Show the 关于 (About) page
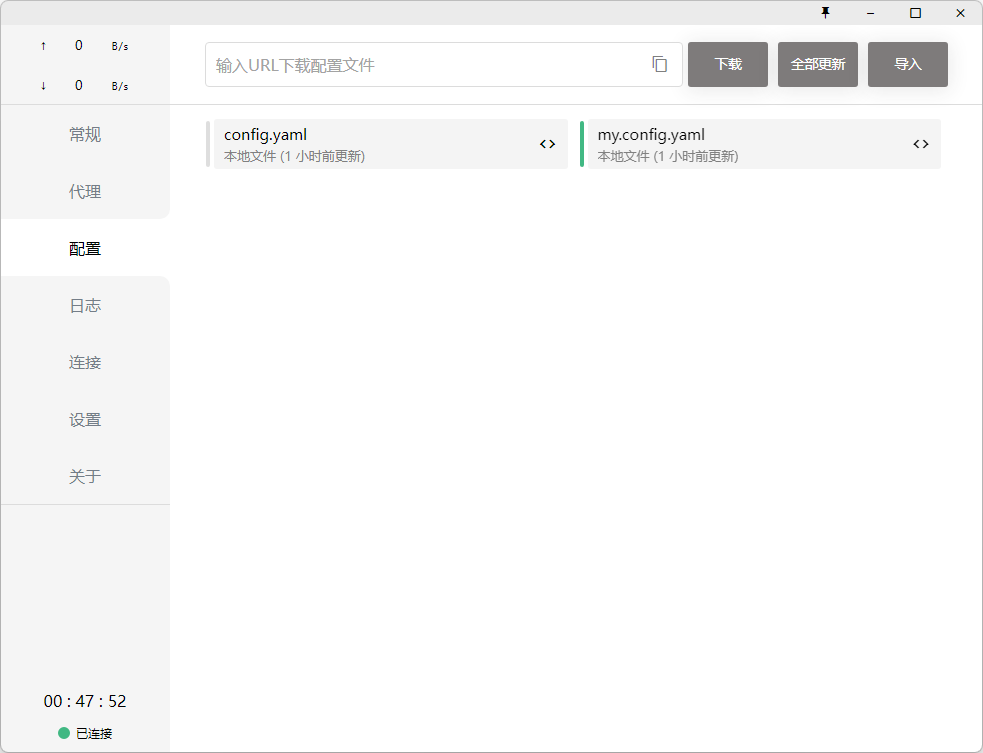 (x=85, y=477)
